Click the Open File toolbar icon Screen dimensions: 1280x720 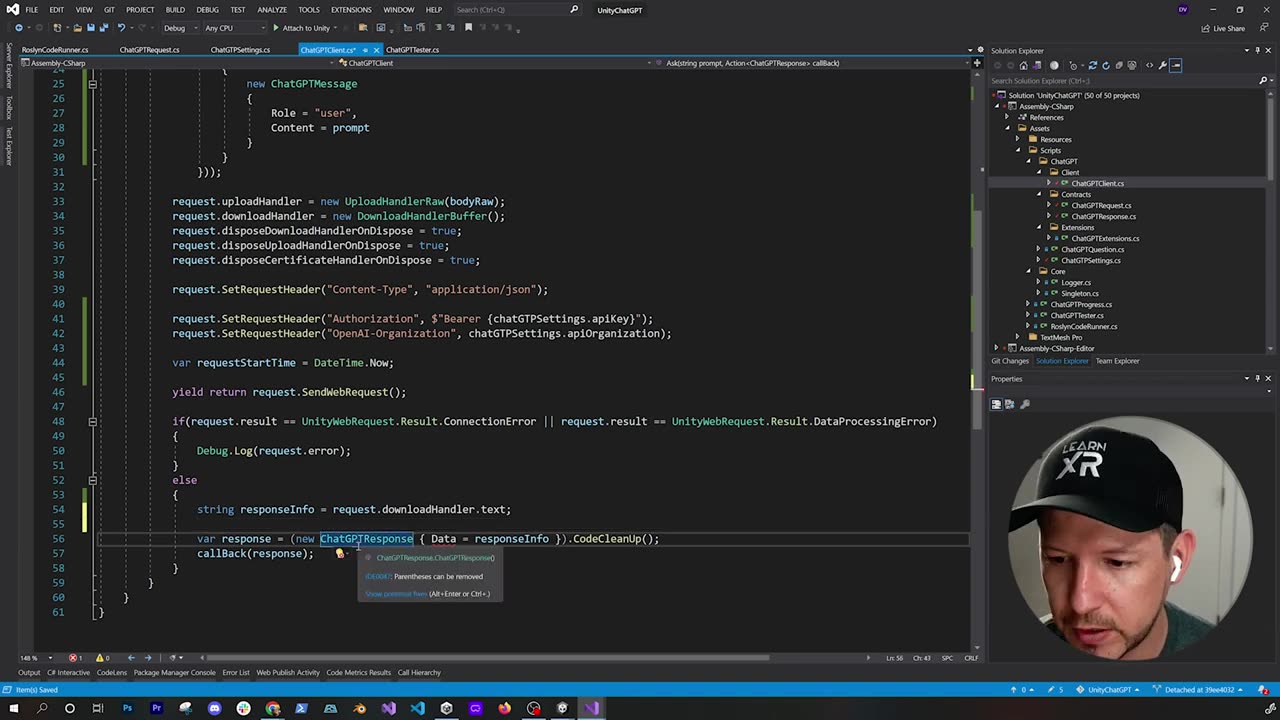tap(78, 28)
